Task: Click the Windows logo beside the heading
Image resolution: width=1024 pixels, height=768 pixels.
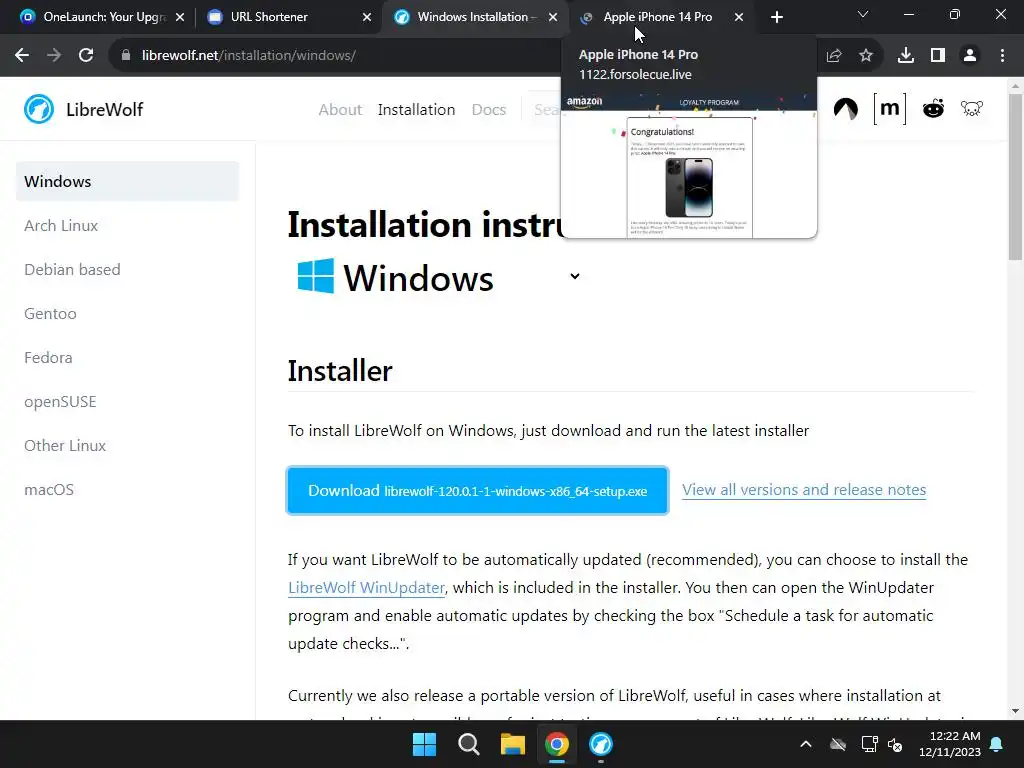Action: [315, 276]
